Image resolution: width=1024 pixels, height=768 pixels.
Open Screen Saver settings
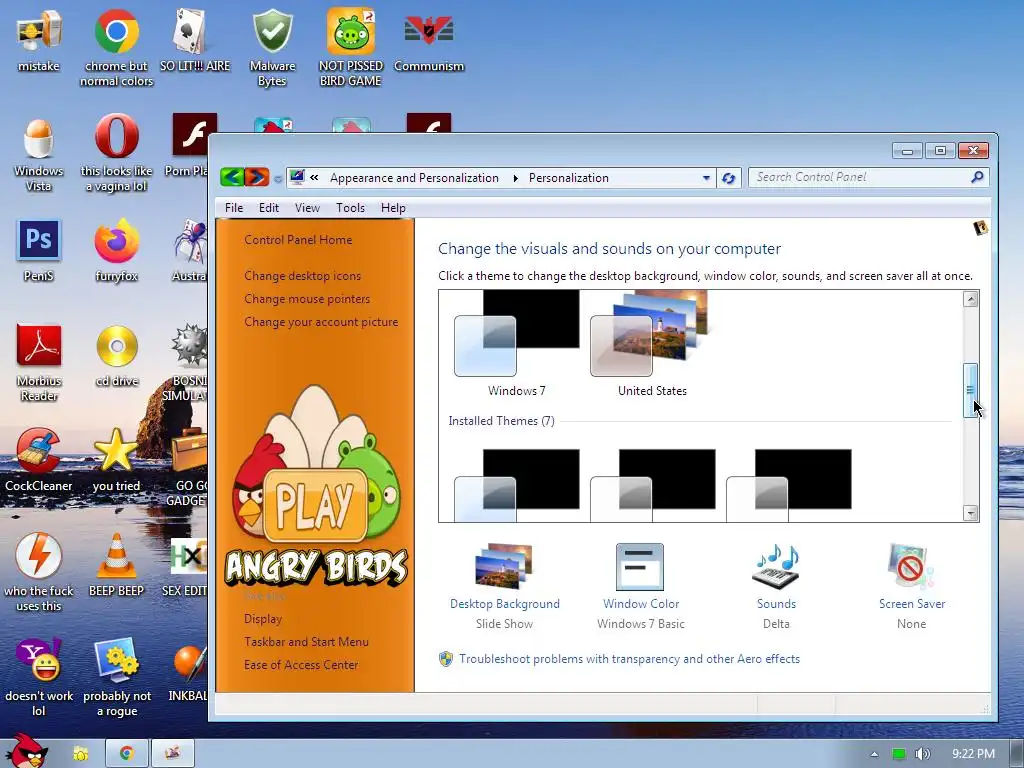click(912, 586)
